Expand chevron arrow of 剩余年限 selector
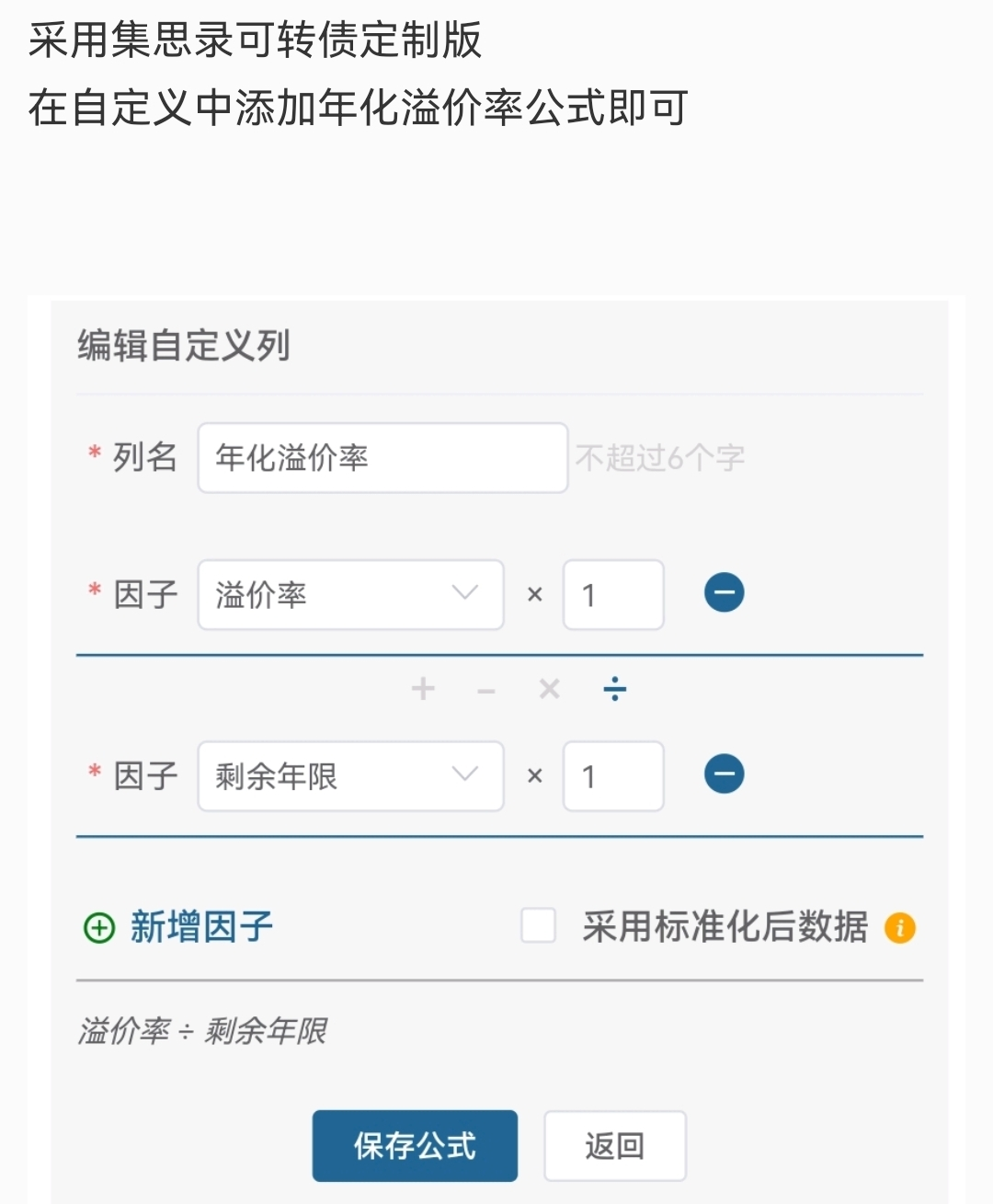Viewport: 993px width, 1204px height. [465, 774]
